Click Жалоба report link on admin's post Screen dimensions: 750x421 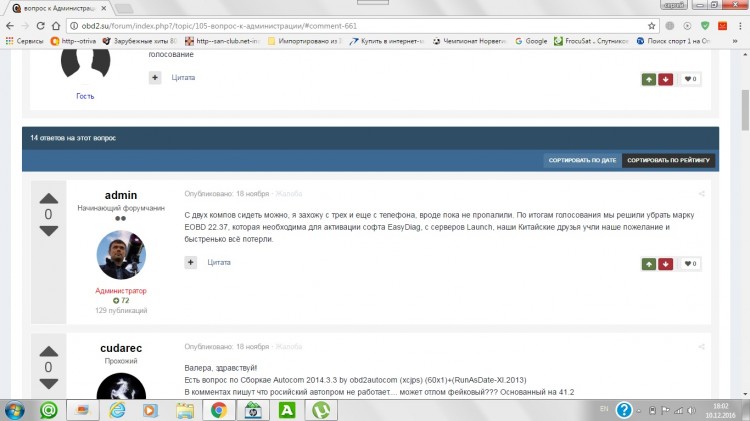click(x=288, y=194)
